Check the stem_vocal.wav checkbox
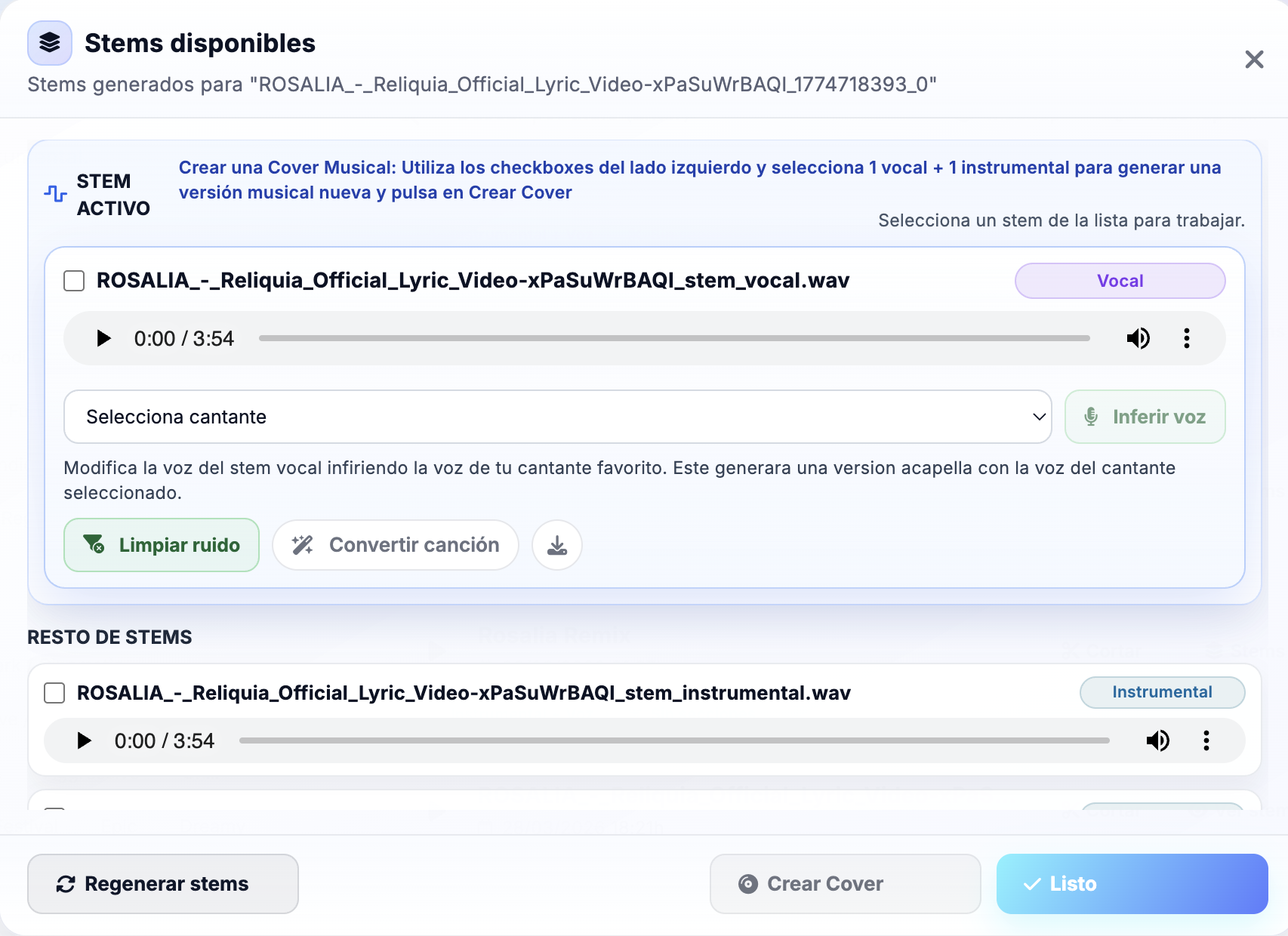This screenshot has height=936, width=1288. click(x=74, y=281)
